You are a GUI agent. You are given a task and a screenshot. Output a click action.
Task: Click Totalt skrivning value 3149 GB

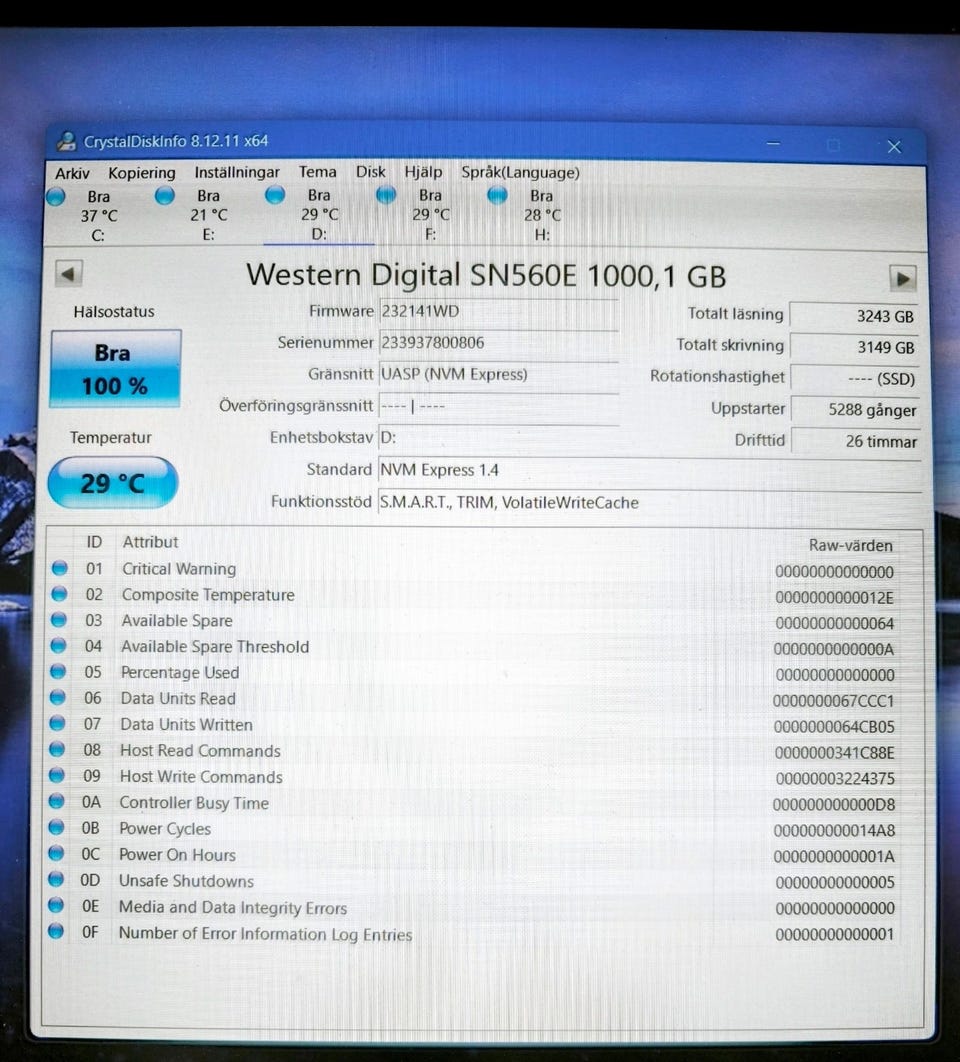coord(854,347)
